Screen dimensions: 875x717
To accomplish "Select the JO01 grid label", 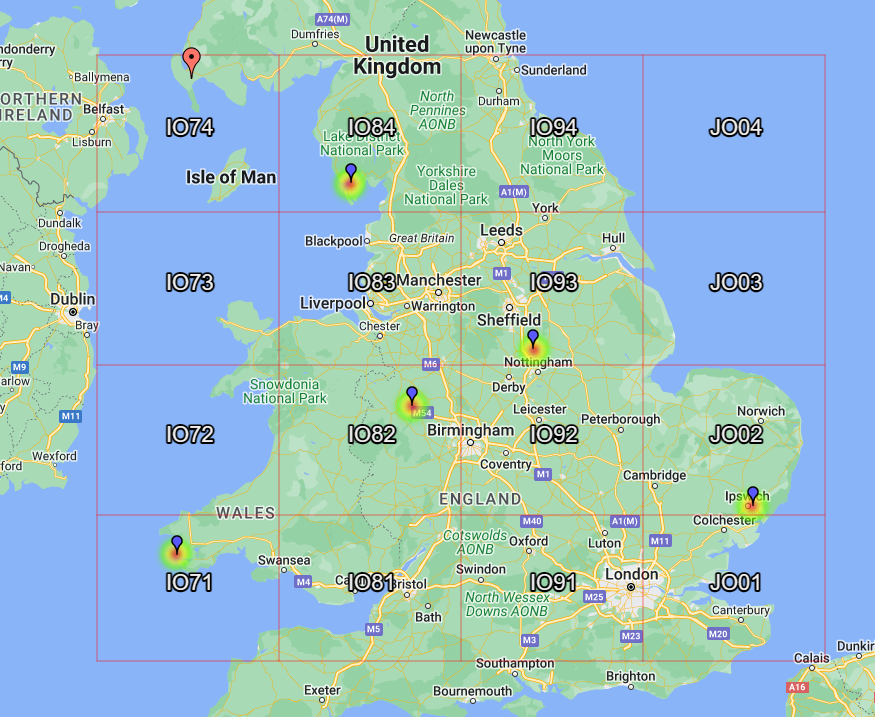I will (735, 583).
